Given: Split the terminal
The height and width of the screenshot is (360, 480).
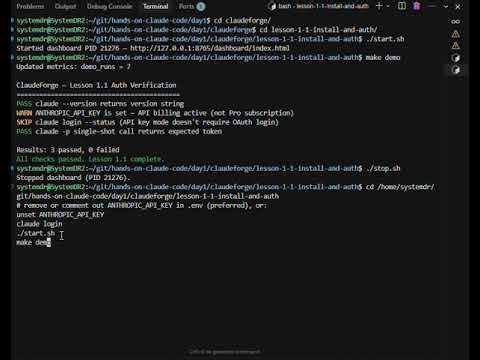Looking at the screenshot, I should (402, 6).
